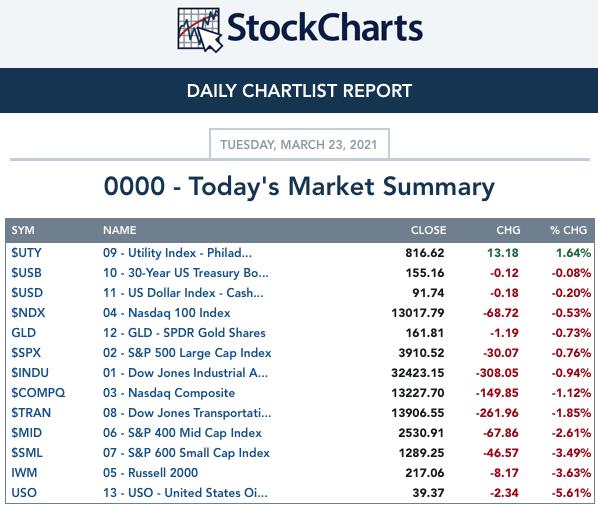This screenshot has height=508, width=598.
Task: Select the $COMPQ ticker link
Action: pos(38,393)
